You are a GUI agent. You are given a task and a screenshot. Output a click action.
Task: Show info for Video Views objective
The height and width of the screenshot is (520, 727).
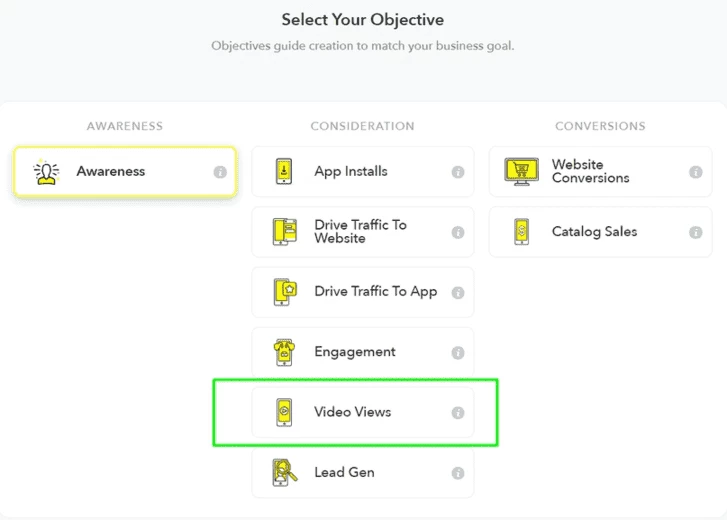pyautogui.click(x=458, y=412)
